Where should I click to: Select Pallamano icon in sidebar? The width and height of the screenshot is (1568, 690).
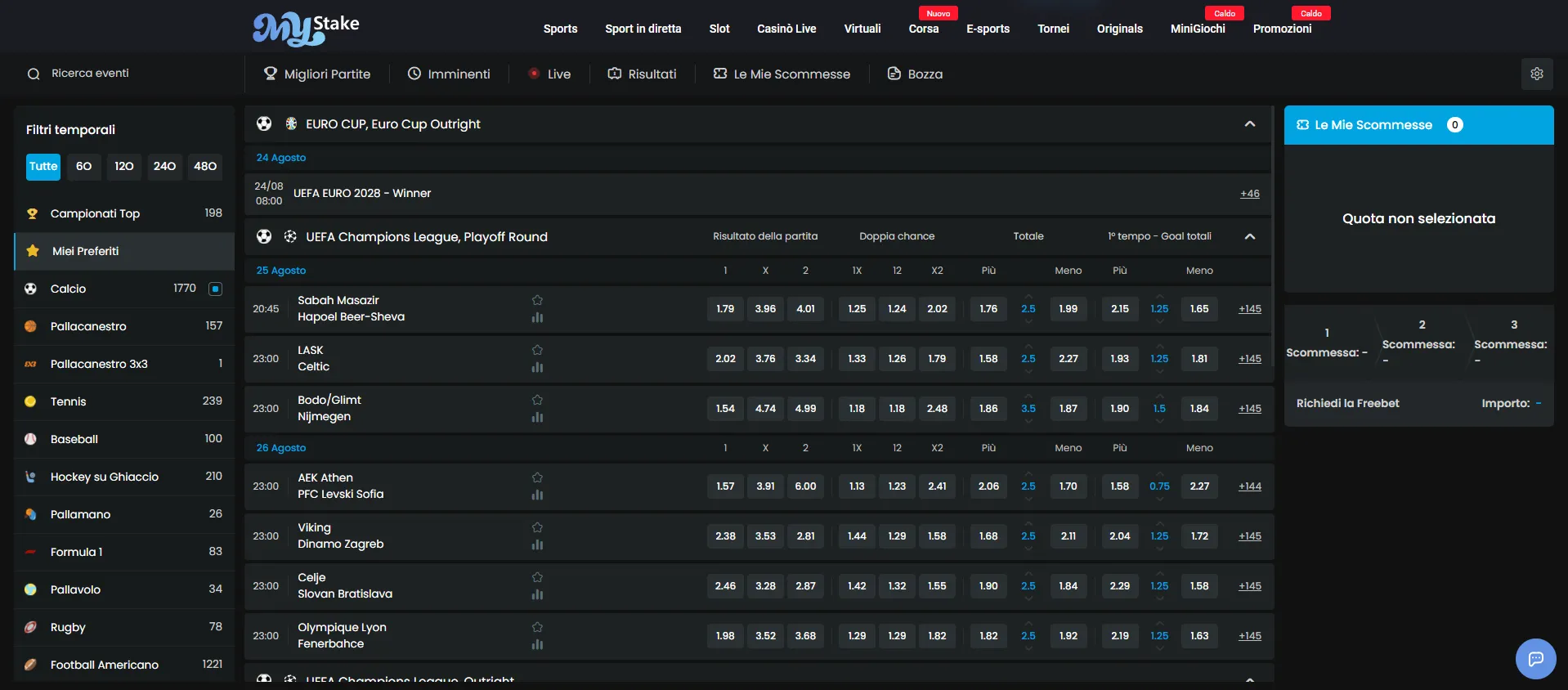coord(31,514)
